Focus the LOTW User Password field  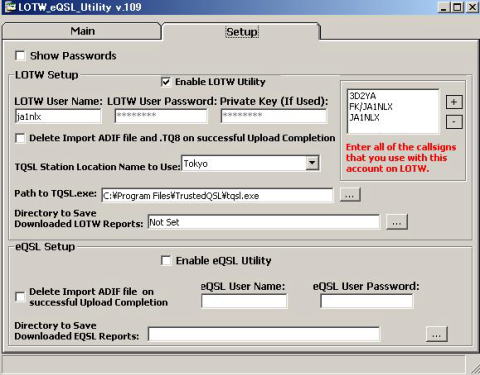(161, 116)
